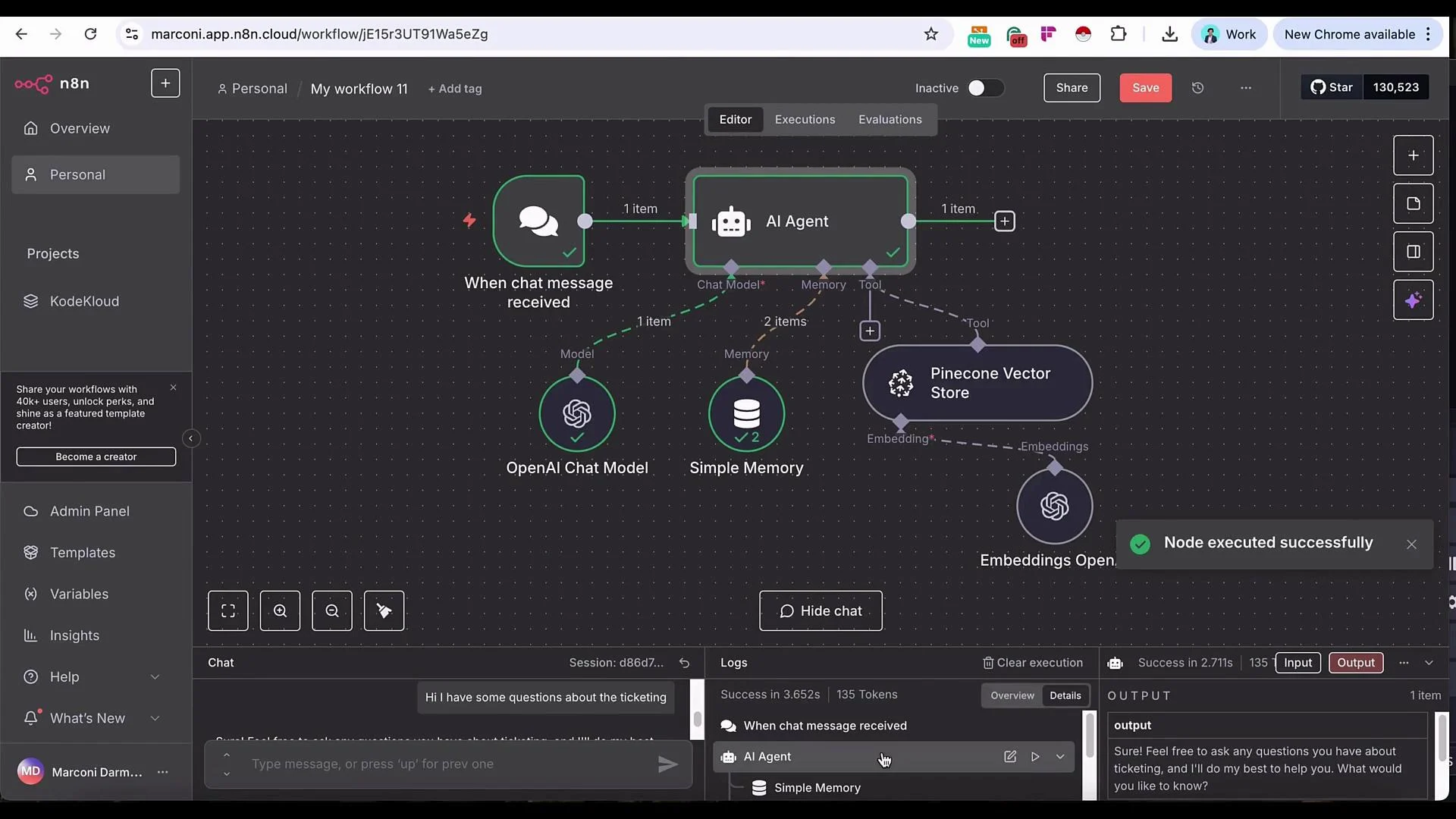Click next message down arrow
1456x819 pixels.
pyautogui.click(x=226, y=773)
